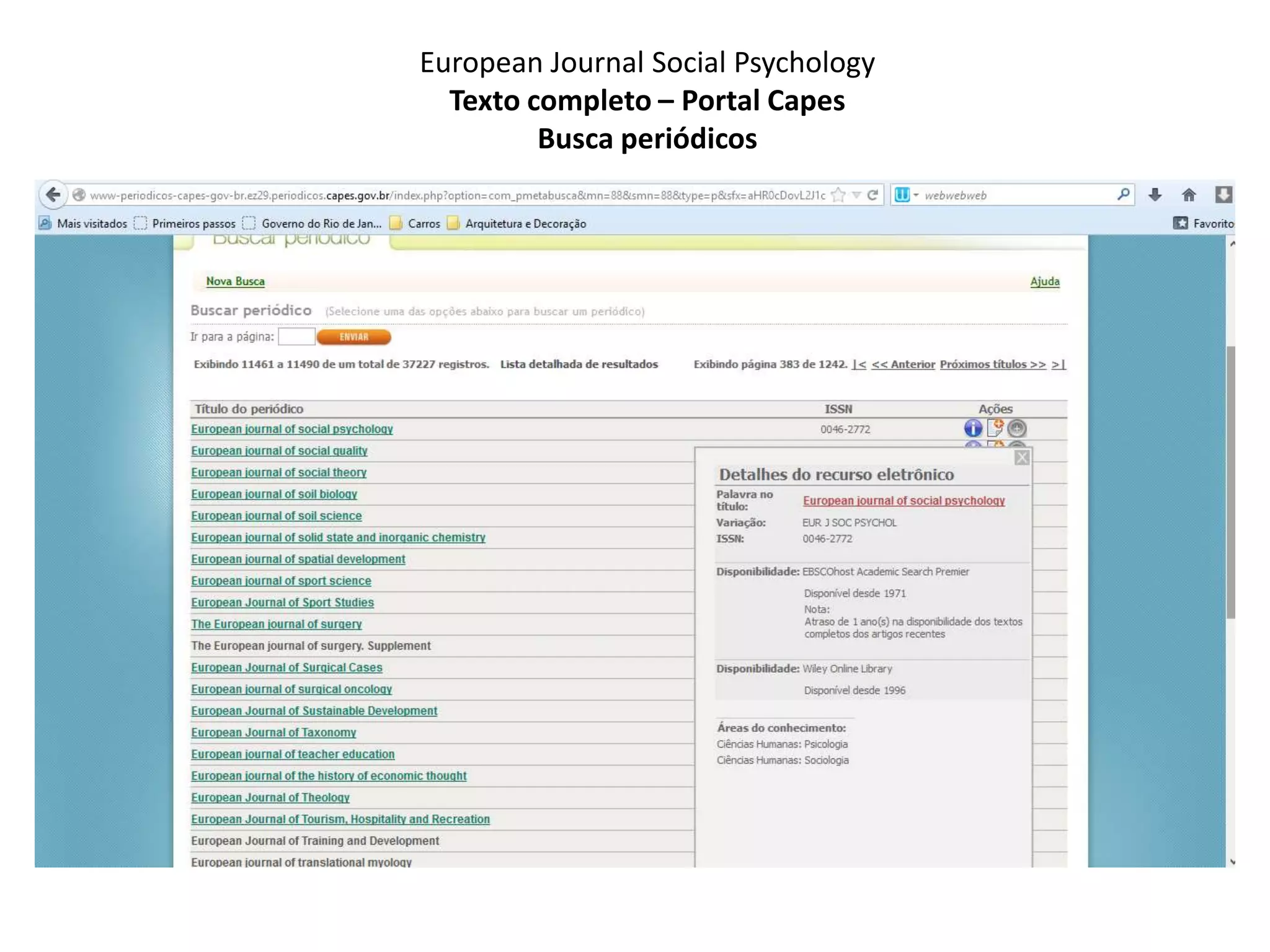This screenshot has width=1270, height=952.
Task: Open European journal of social theory
Action: coord(278,473)
